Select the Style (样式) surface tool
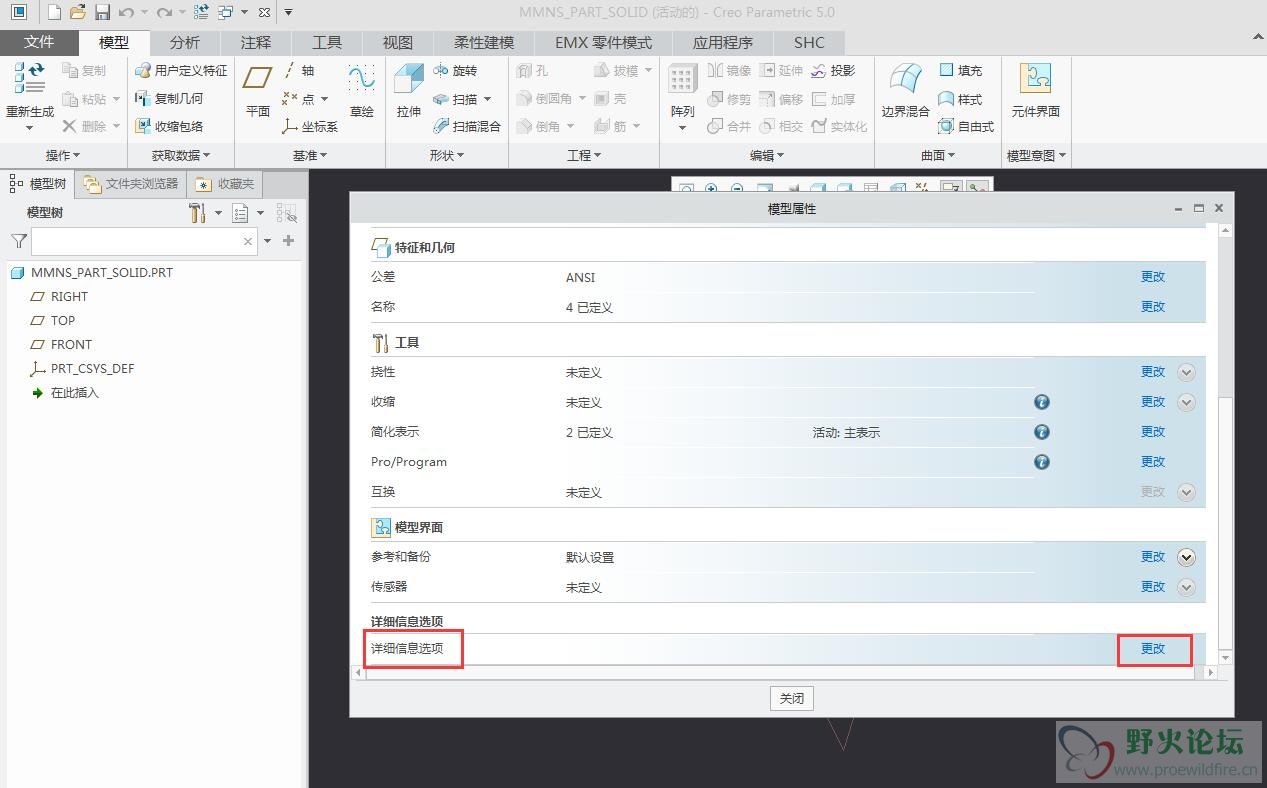1267x788 pixels. point(961,98)
